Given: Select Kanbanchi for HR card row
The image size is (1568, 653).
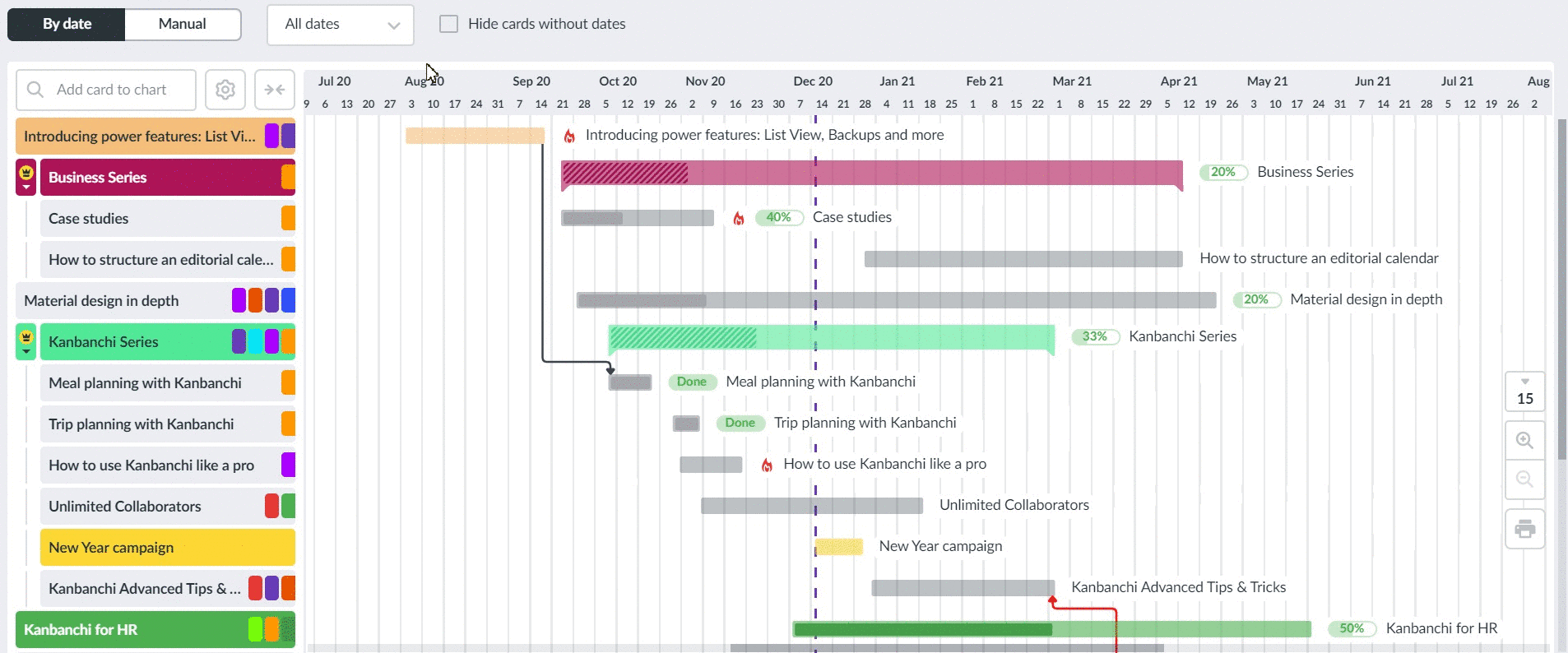Looking at the screenshot, I should pos(155,630).
